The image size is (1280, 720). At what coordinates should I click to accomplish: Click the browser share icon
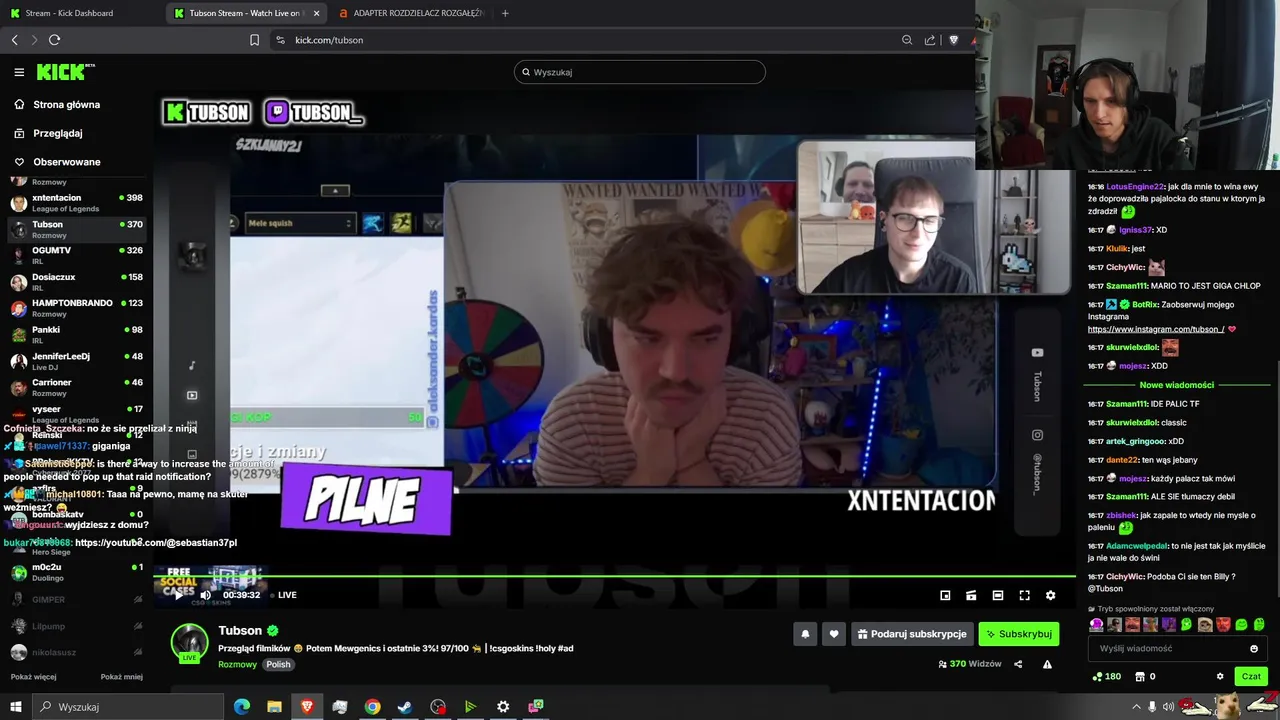coord(930,40)
